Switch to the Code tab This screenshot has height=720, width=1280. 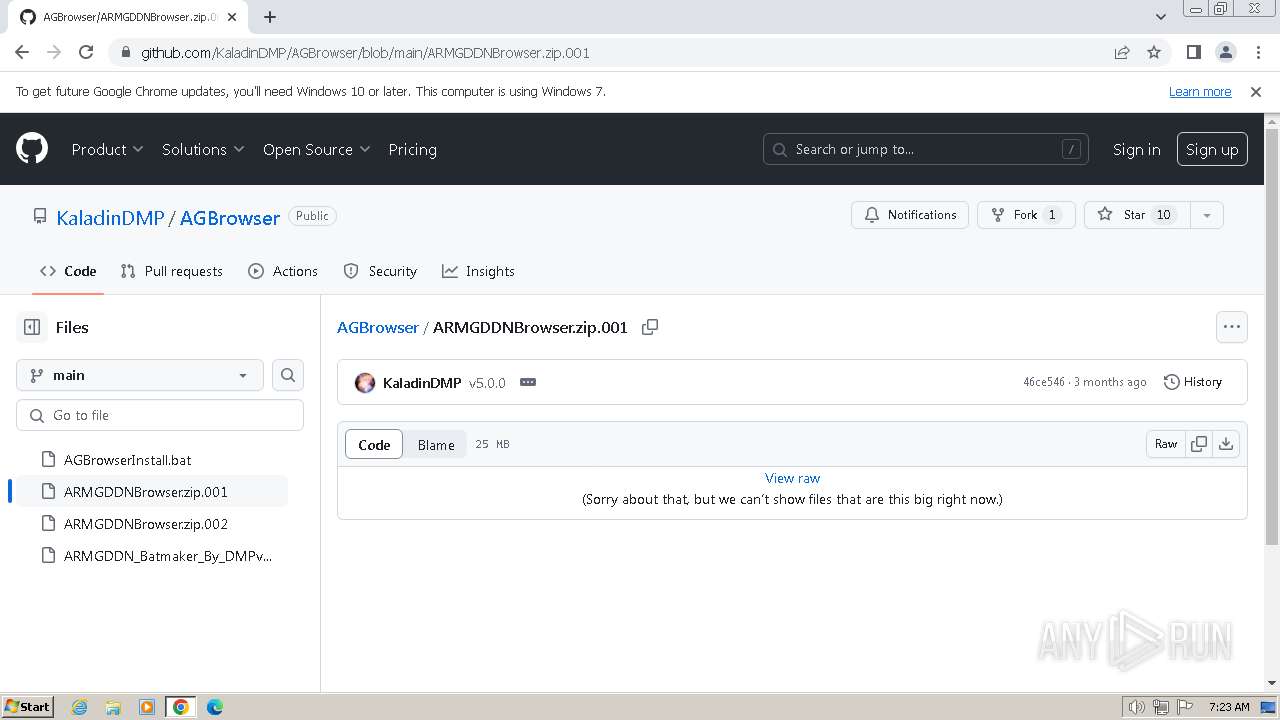tap(68, 271)
